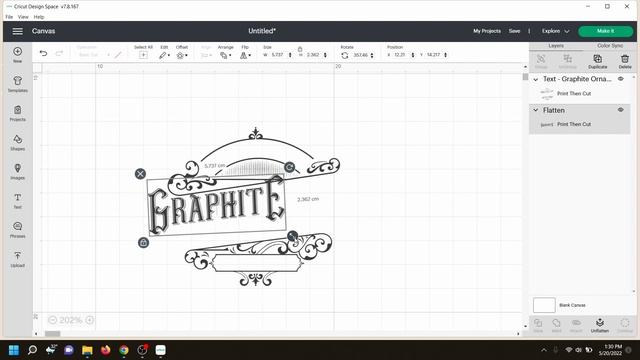
Task: Open the Windows Start menu
Action: tap(14, 350)
